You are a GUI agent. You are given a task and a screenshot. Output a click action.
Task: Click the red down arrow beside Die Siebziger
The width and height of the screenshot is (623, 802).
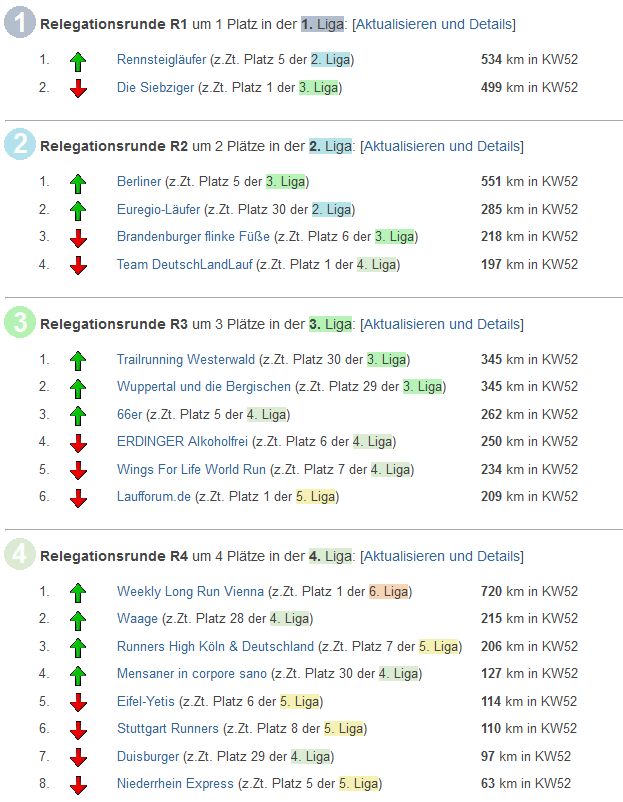tap(78, 88)
